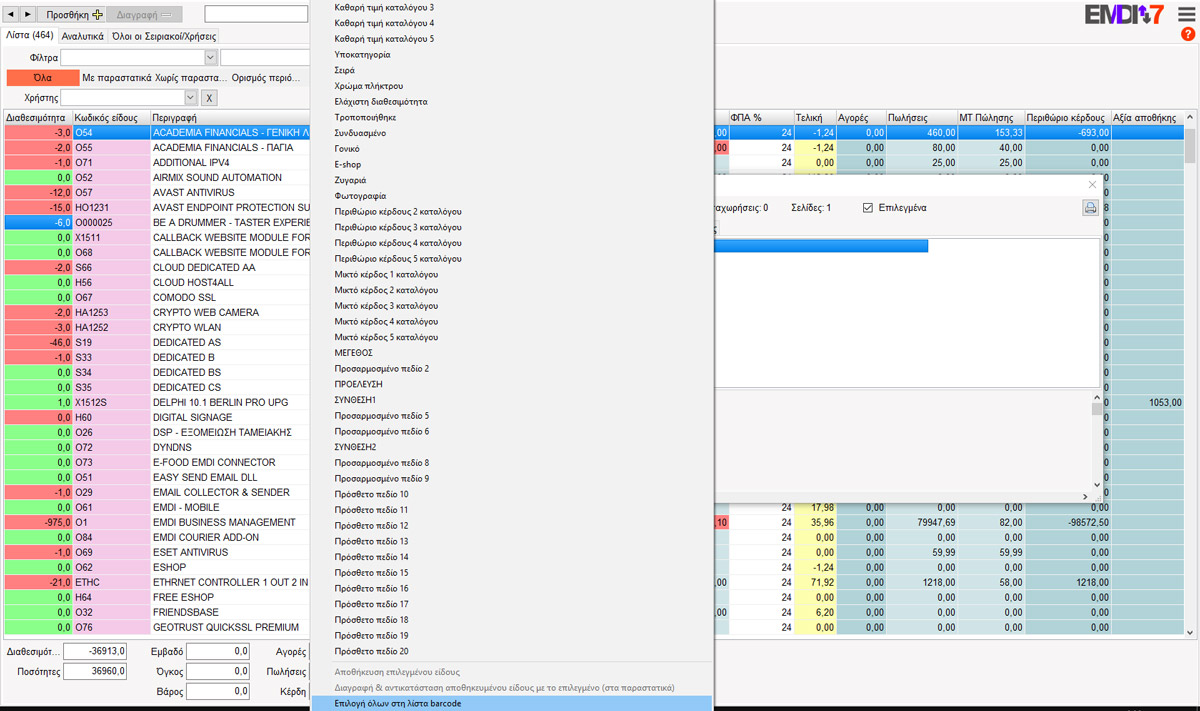Go to the next record arrow
Screen dimensions: 1200x711
[x=28, y=15]
